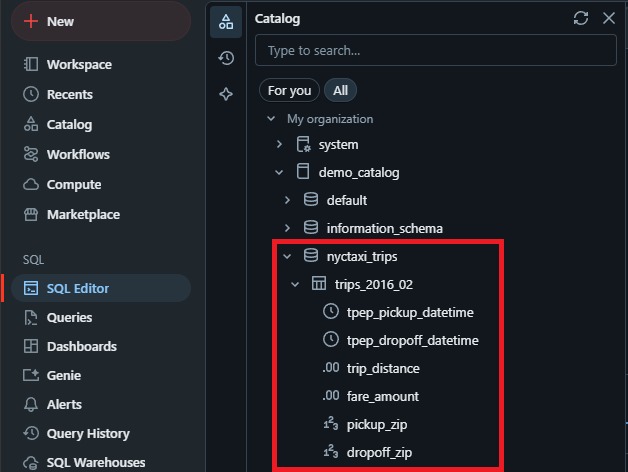Click the nyctaxi_trips schema database icon
This screenshot has width=628, height=472.
tap(311, 256)
